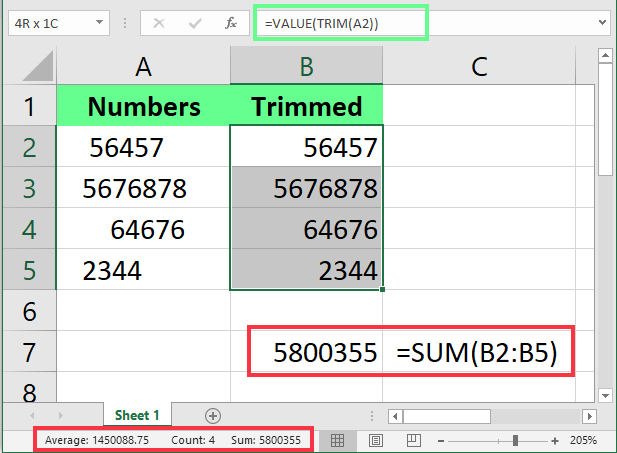
Task: Click cell B7 showing 5800355
Action: pos(307,351)
